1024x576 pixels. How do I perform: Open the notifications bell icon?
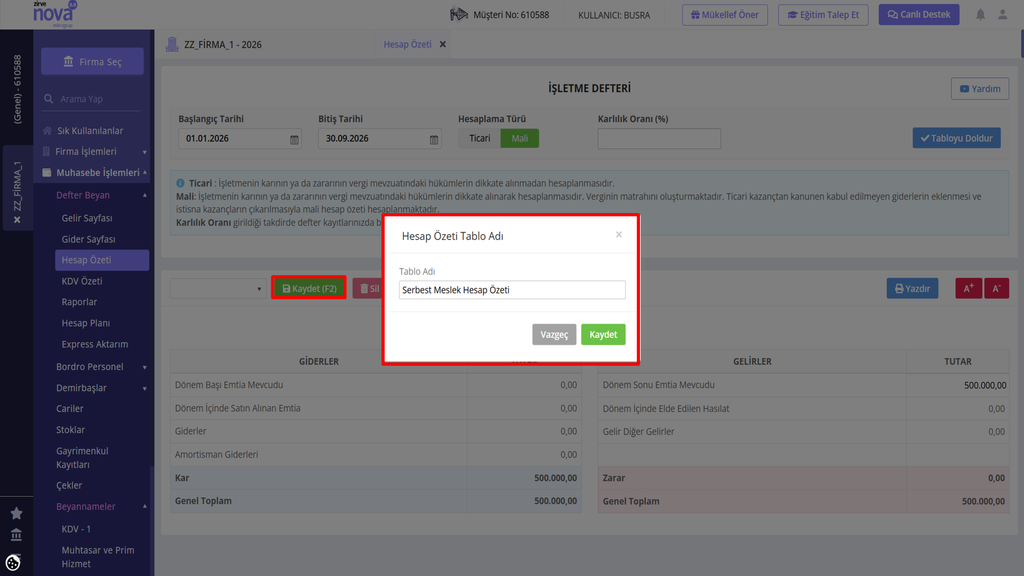click(980, 14)
